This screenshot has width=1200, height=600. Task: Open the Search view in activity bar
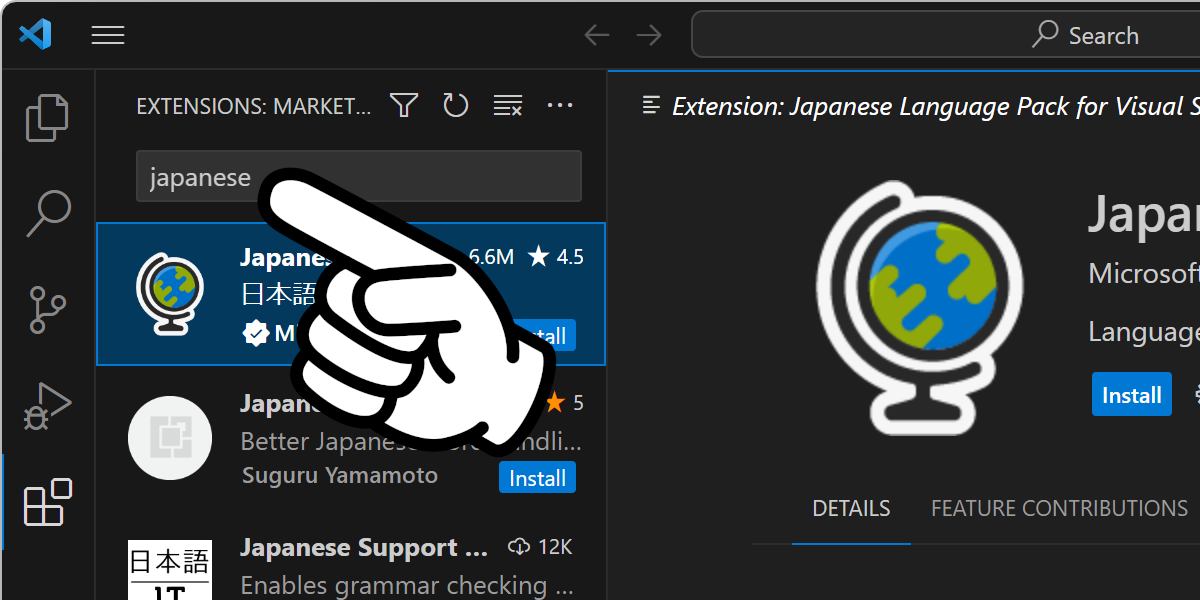[x=47, y=212]
